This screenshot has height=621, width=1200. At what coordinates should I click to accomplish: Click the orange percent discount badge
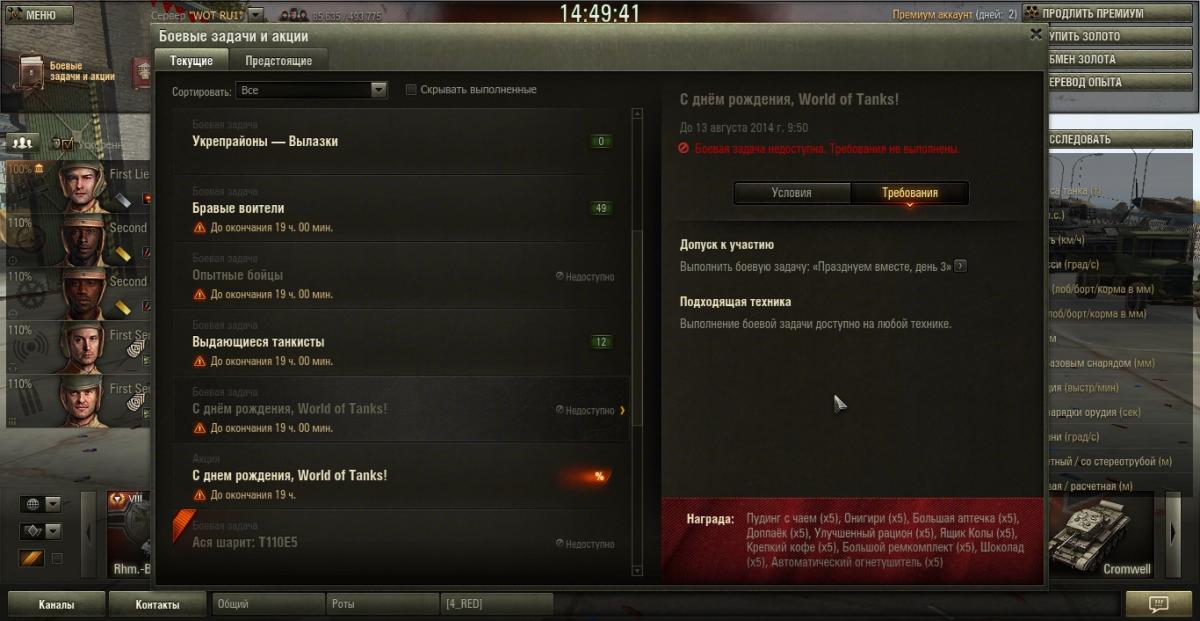click(599, 476)
